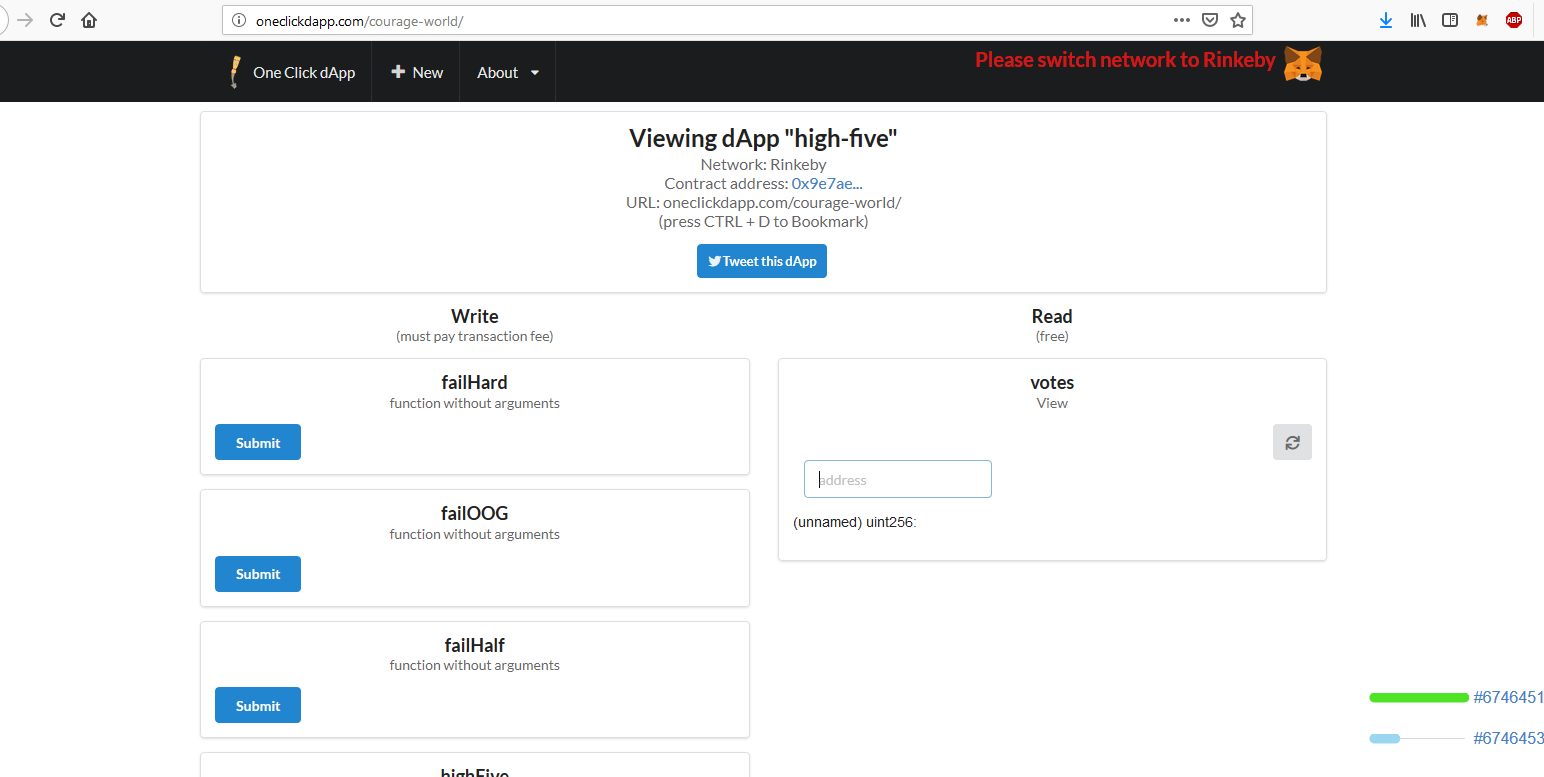Viewport: 1544px width, 777px height.
Task: Click "One Click dApp" in the navigation bar
Action: click(305, 71)
